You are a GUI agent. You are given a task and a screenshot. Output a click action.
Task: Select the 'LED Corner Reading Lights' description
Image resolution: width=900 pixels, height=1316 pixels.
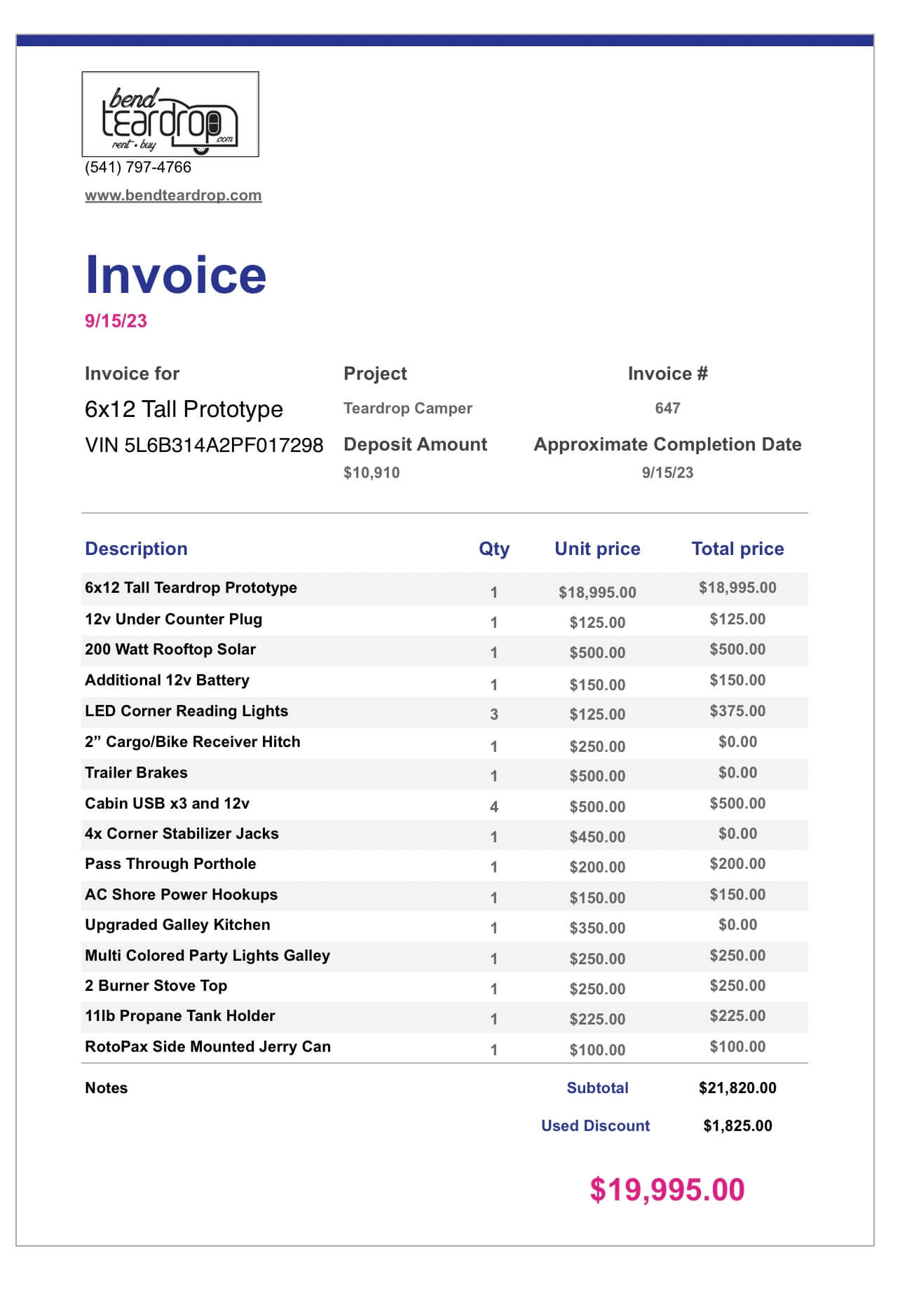(x=186, y=711)
